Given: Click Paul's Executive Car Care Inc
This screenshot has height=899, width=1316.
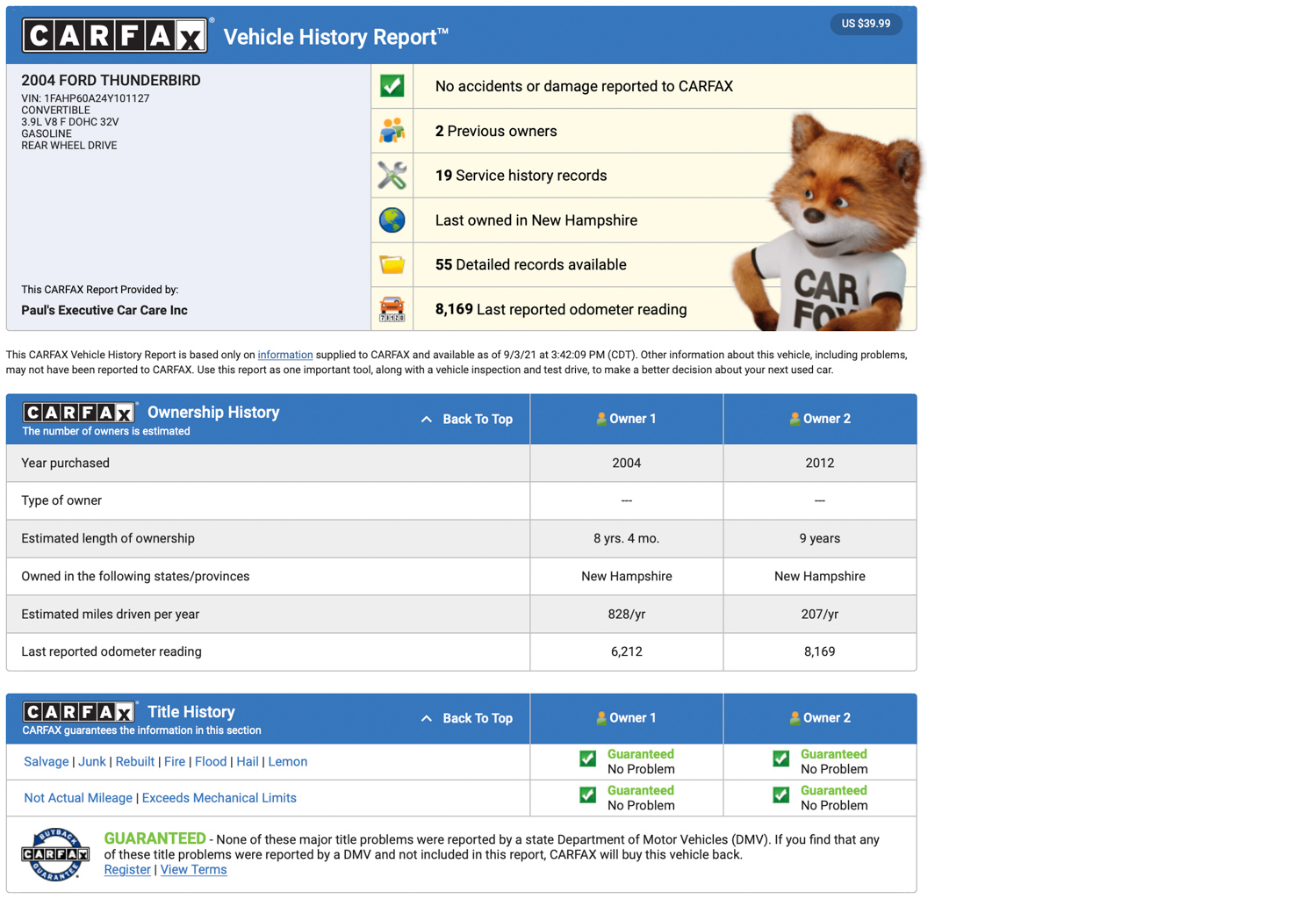Looking at the screenshot, I should coord(104,310).
